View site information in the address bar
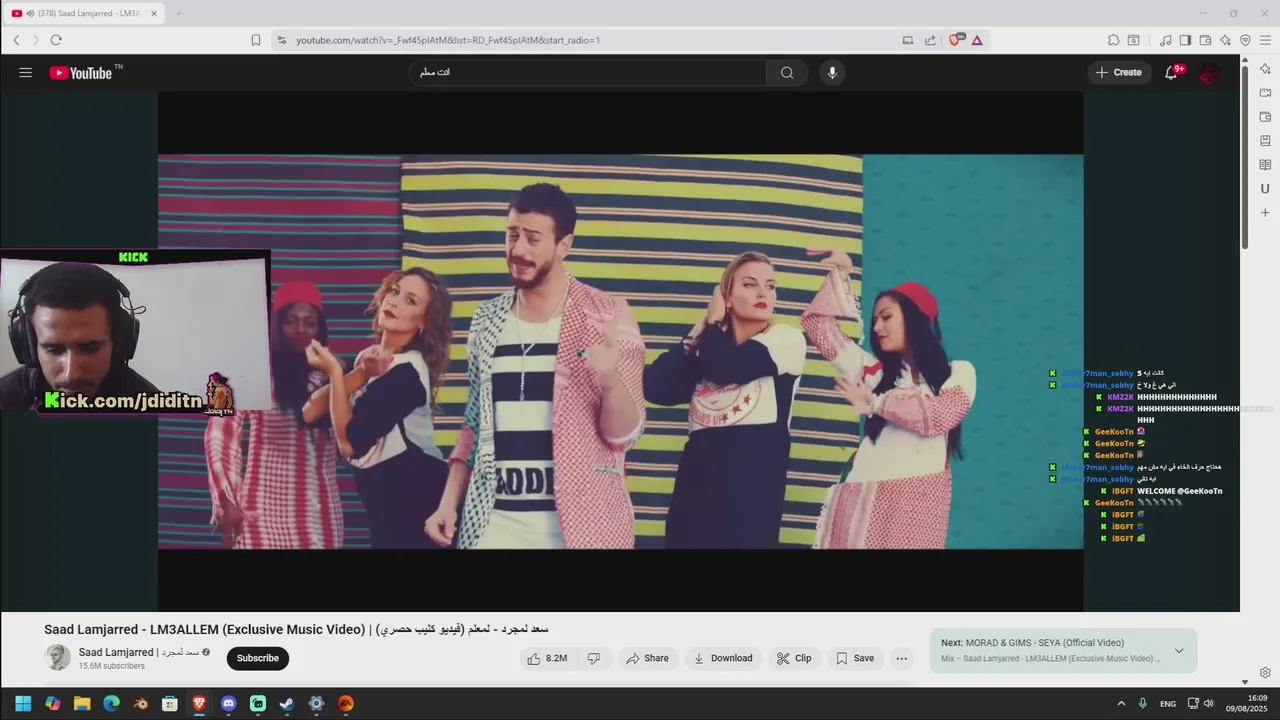This screenshot has height=720, width=1280. [282, 40]
